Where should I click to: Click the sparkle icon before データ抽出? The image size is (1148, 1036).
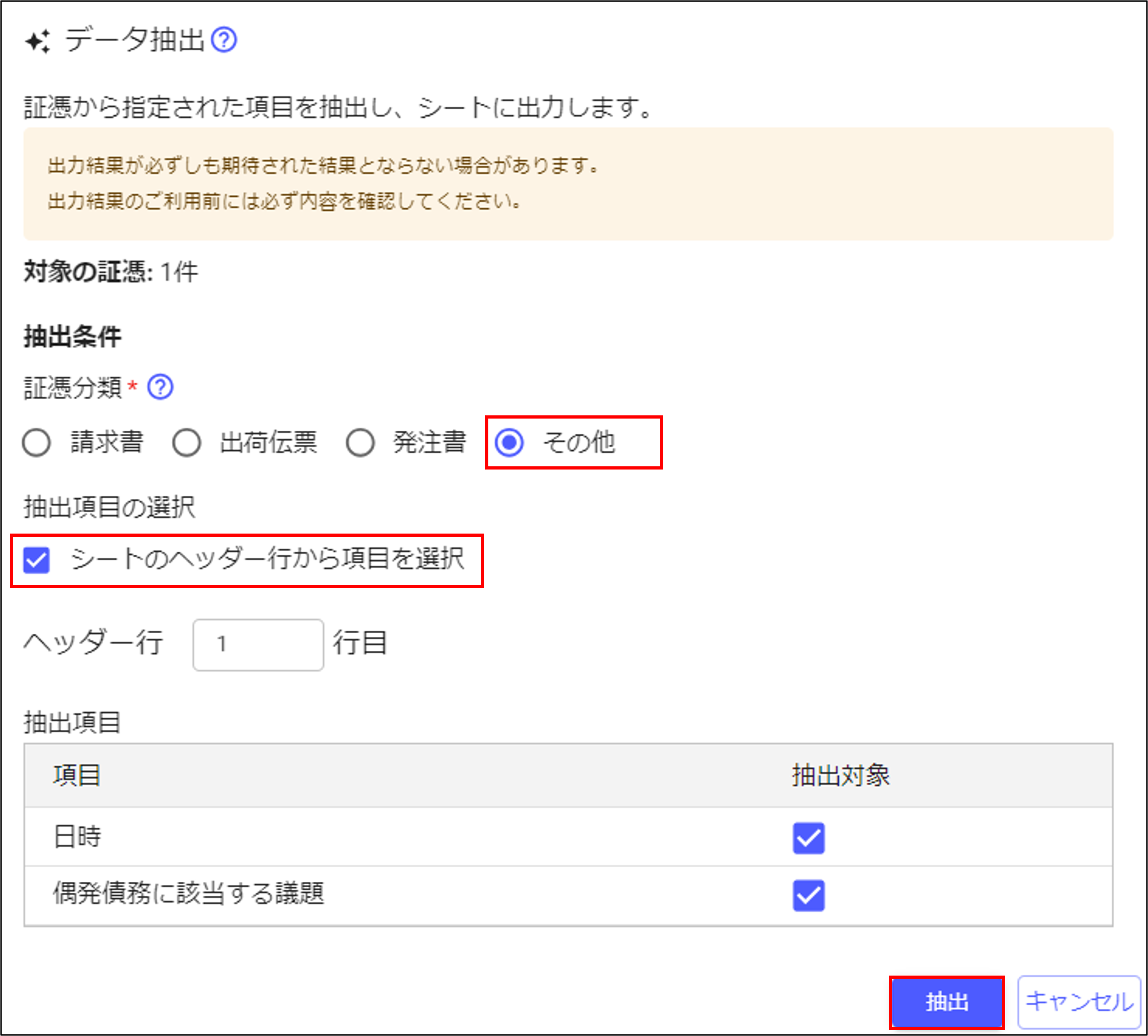(x=37, y=41)
